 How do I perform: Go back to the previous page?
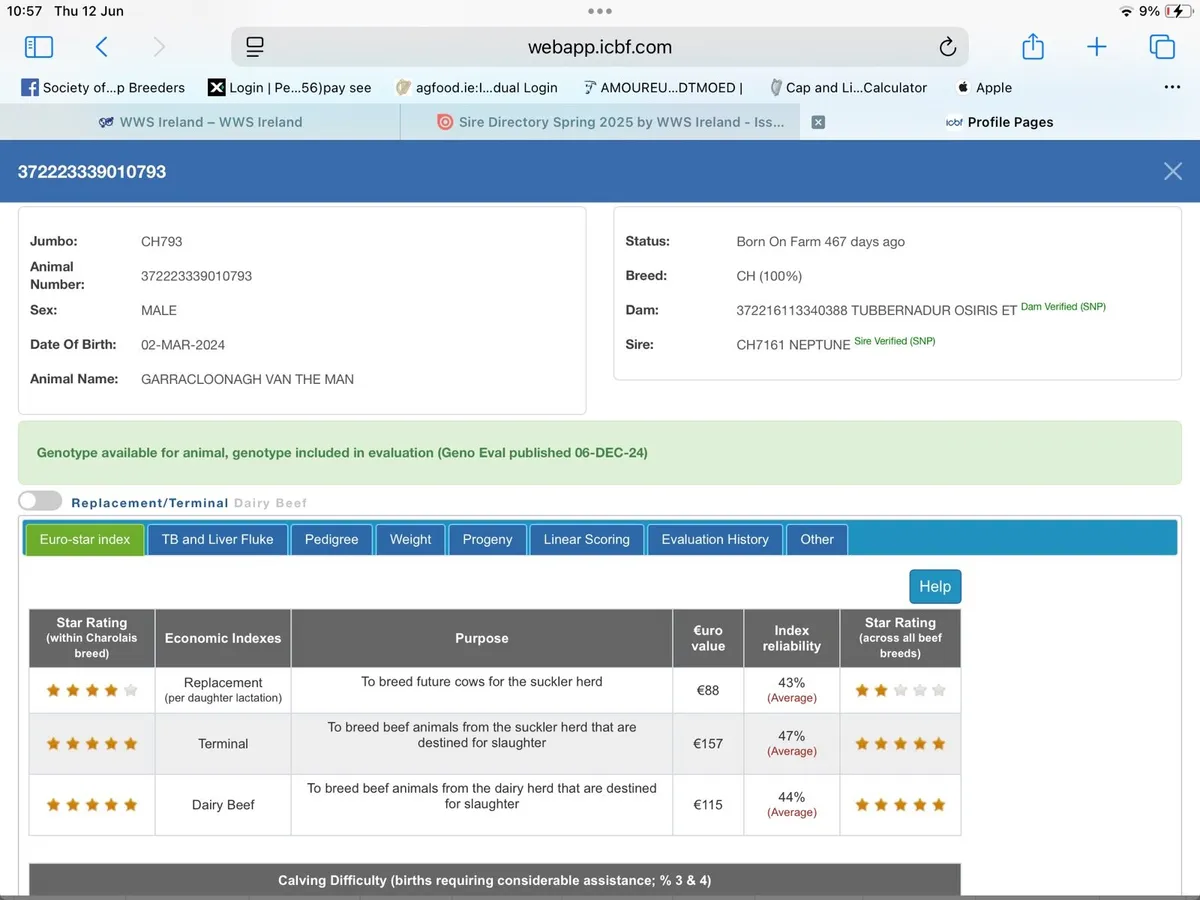coord(101,46)
